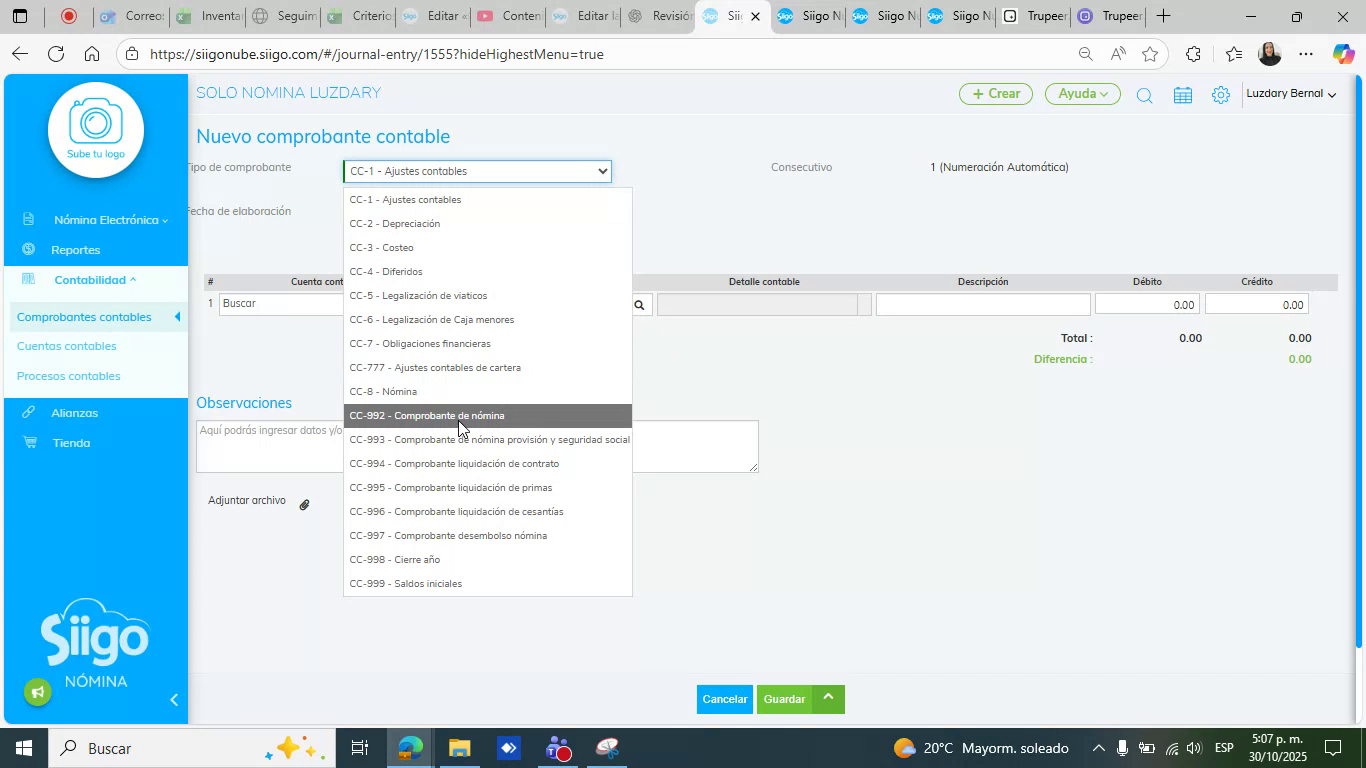Select CC-999 Saldos iniciales option

pyautogui.click(x=488, y=584)
